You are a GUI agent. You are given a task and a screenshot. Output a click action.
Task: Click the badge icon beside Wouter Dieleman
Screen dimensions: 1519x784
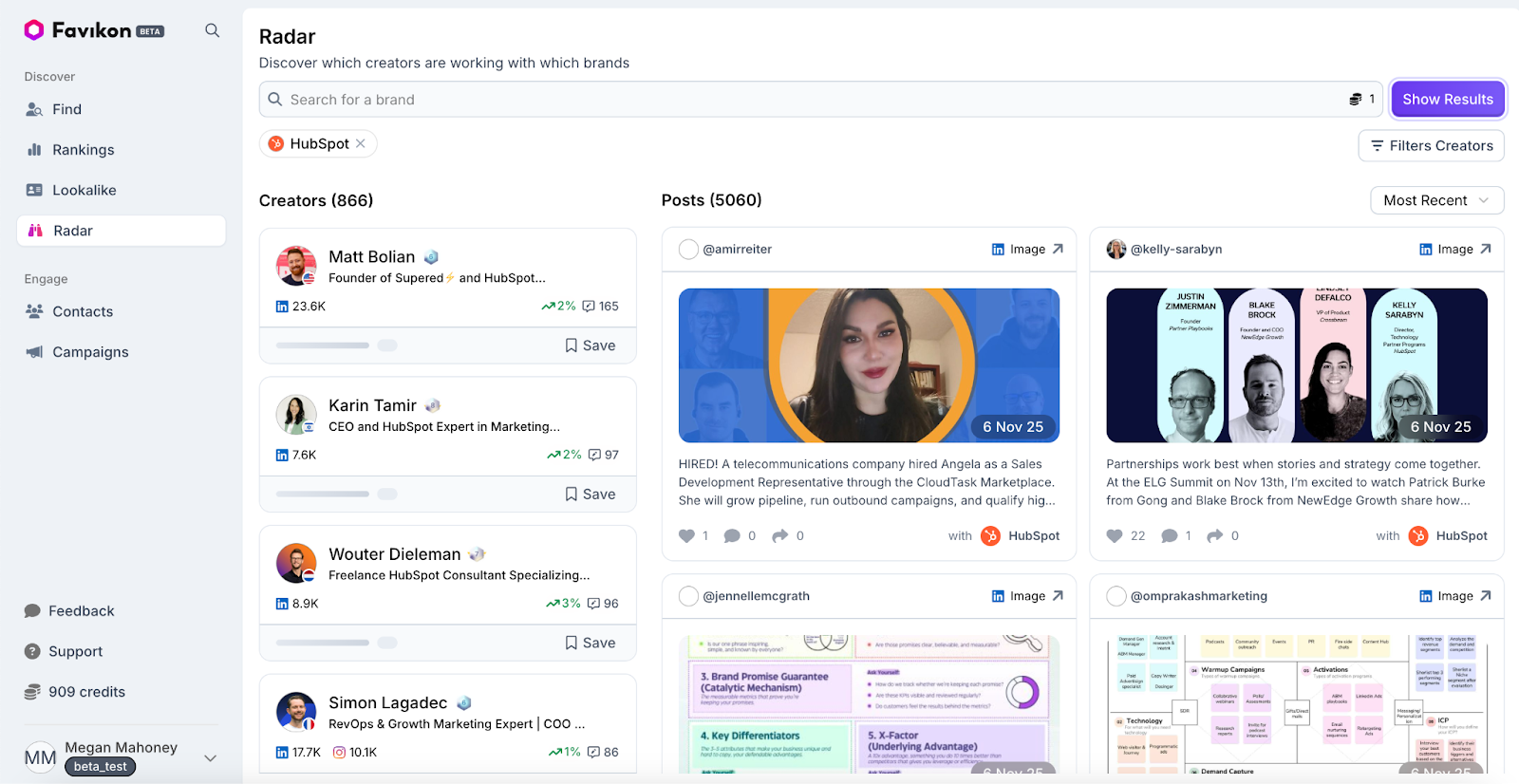(x=477, y=554)
